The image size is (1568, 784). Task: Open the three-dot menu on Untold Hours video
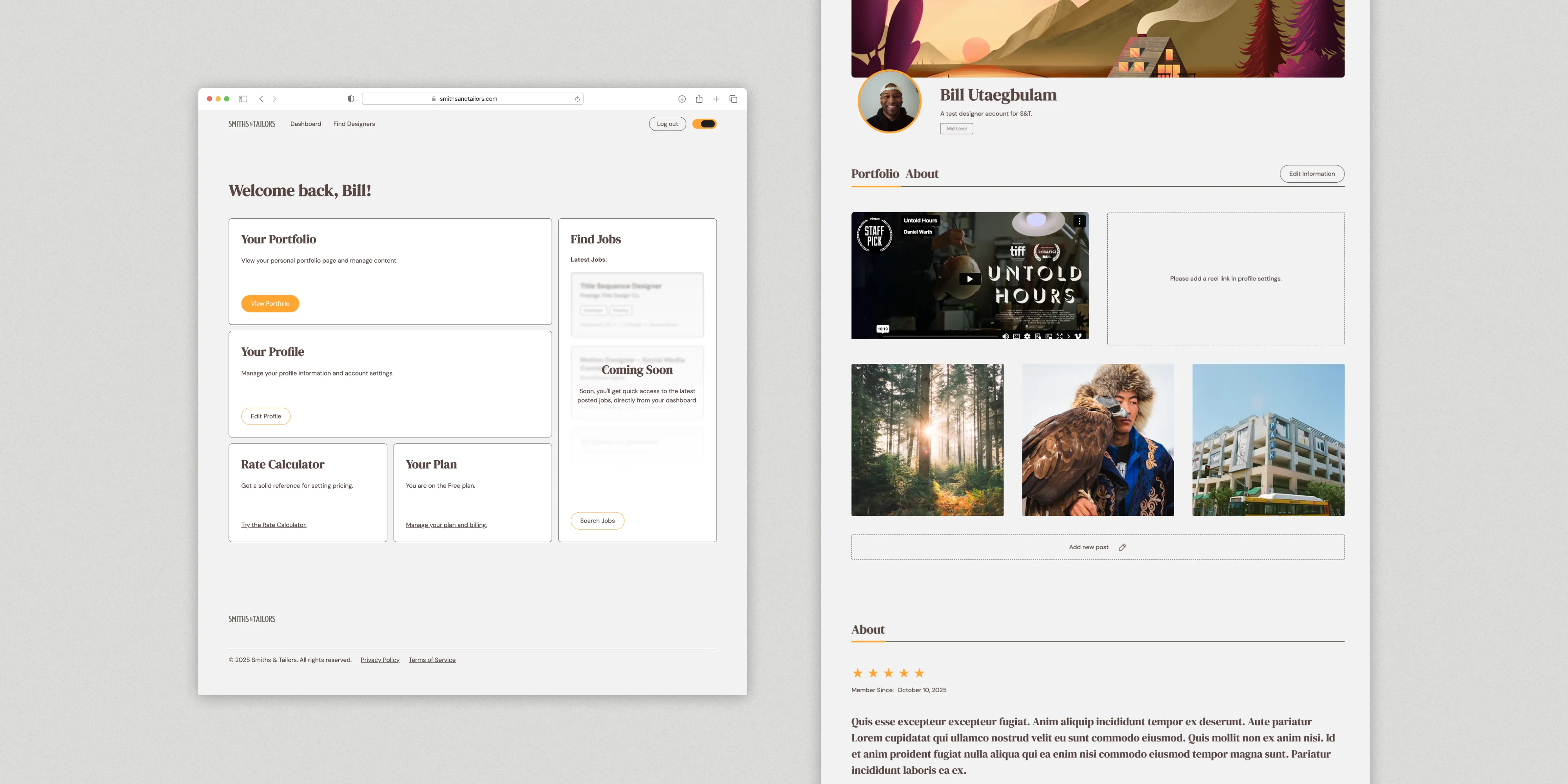coord(1080,221)
